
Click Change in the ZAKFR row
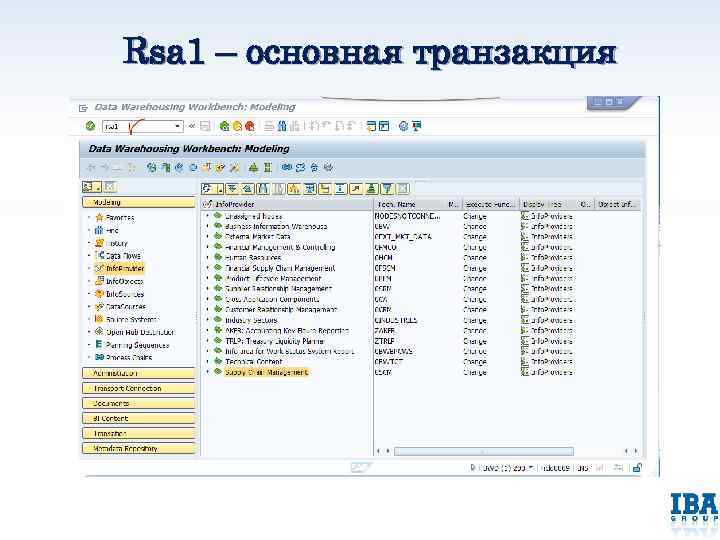click(475, 331)
